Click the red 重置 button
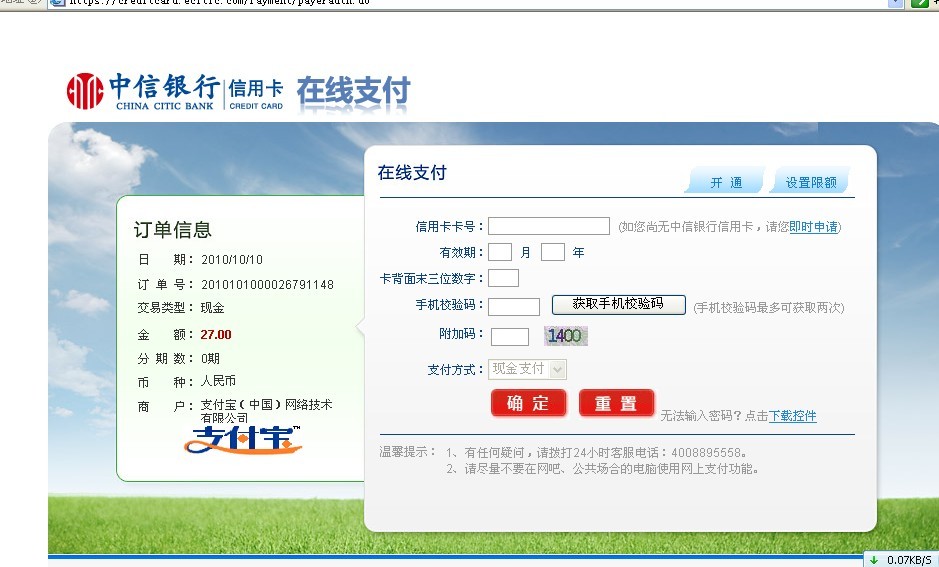This screenshot has height=567, width=939. tap(616, 403)
